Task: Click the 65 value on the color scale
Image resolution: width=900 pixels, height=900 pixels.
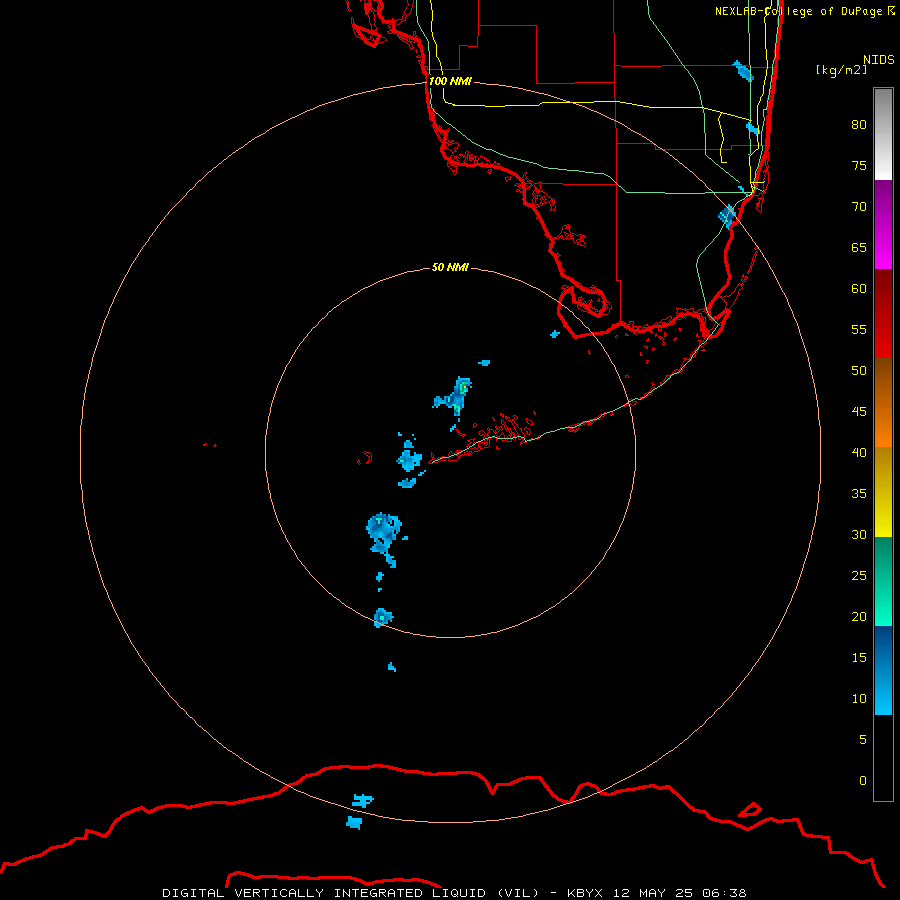Action: [x=859, y=247]
